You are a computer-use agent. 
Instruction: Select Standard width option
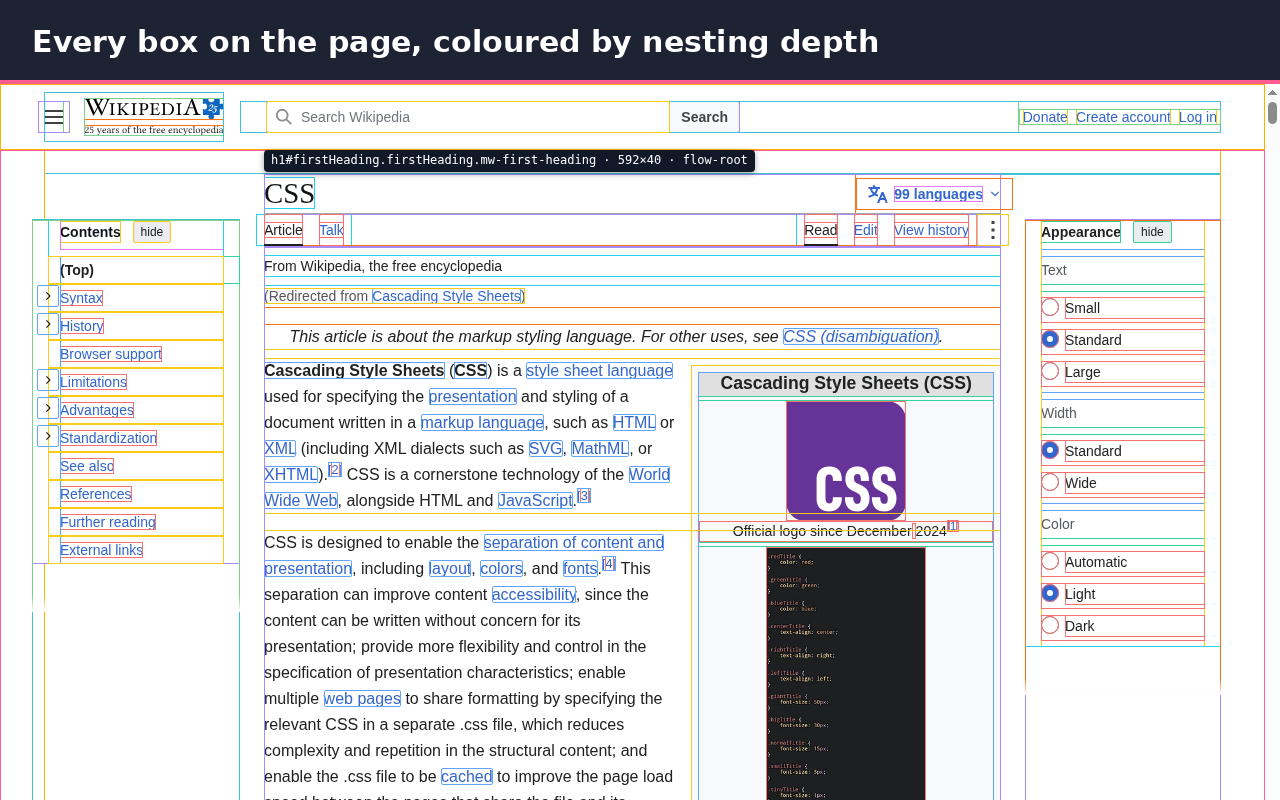[x=1050, y=450]
